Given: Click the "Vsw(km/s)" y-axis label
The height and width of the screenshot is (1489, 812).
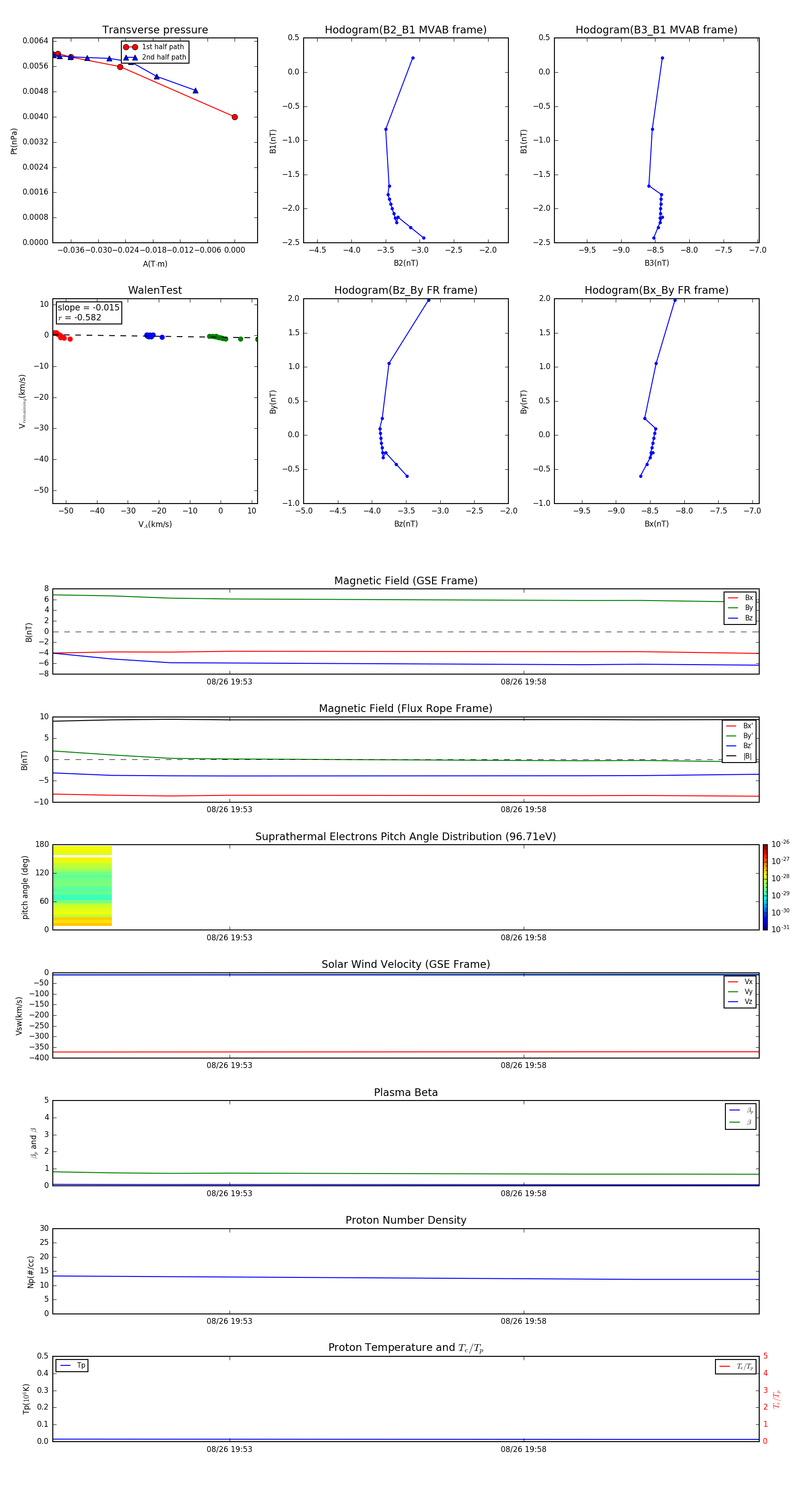Looking at the screenshot, I should 19,1016.
